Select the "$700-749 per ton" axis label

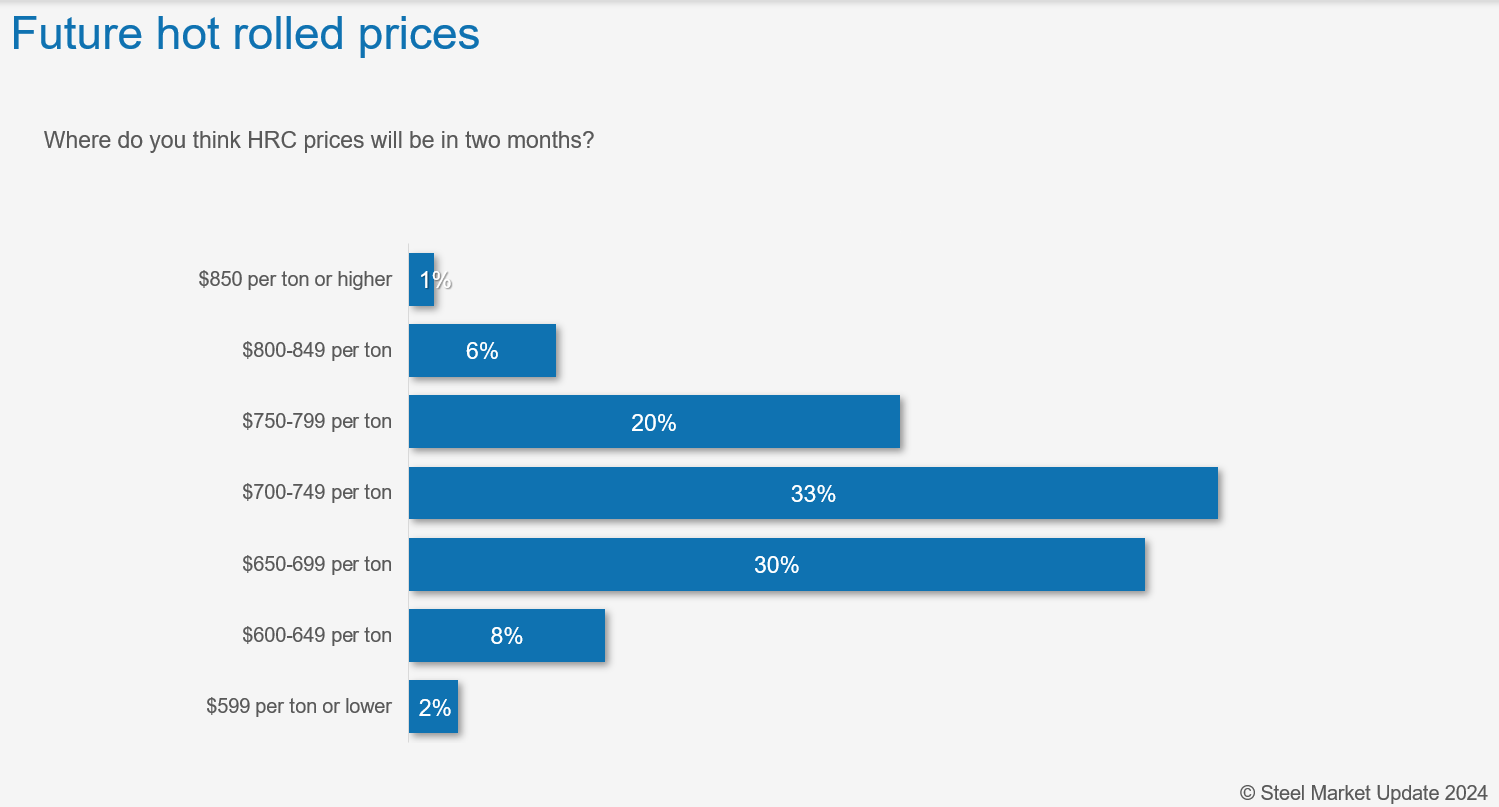pos(317,493)
